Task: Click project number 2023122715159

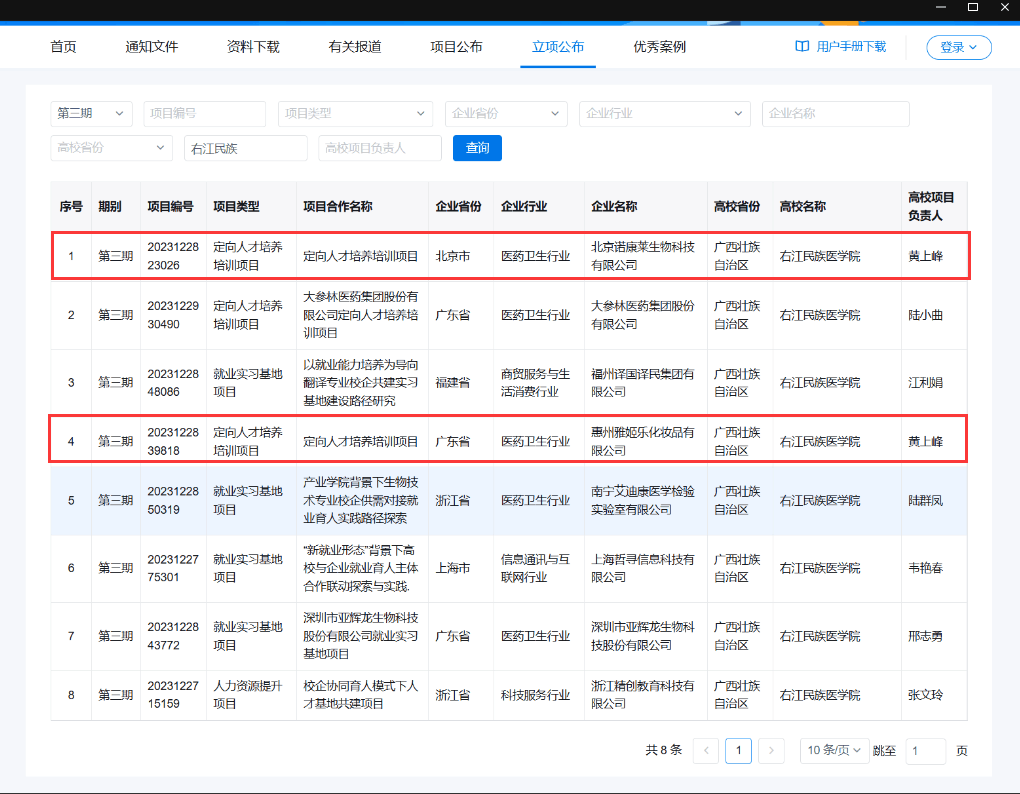Action: pos(173,695)
